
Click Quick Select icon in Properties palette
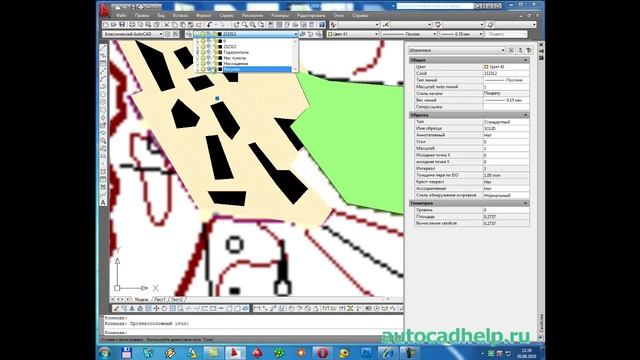[529, 50]
